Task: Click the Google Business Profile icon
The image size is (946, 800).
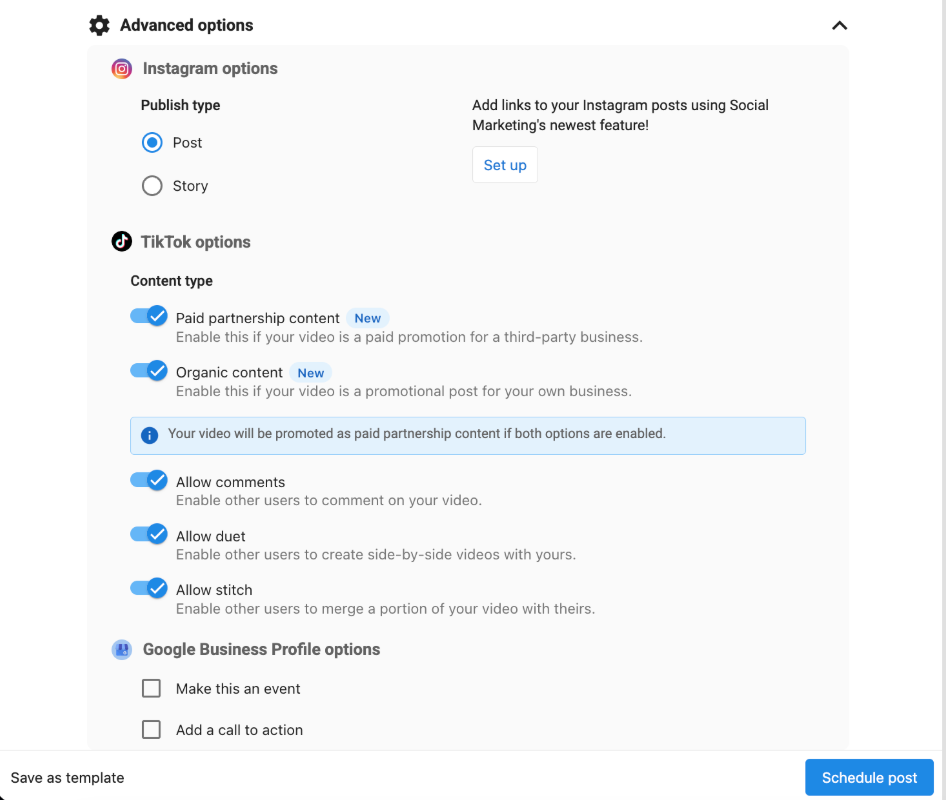Action: pos(122,650)
